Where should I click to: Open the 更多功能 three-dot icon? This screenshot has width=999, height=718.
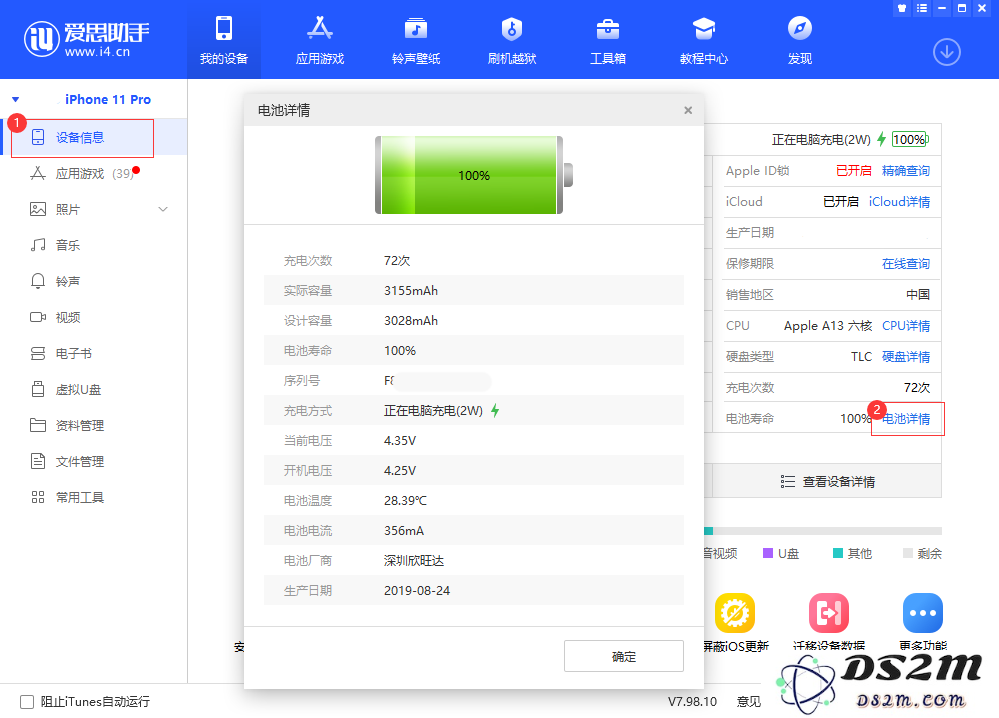[923, 613]
